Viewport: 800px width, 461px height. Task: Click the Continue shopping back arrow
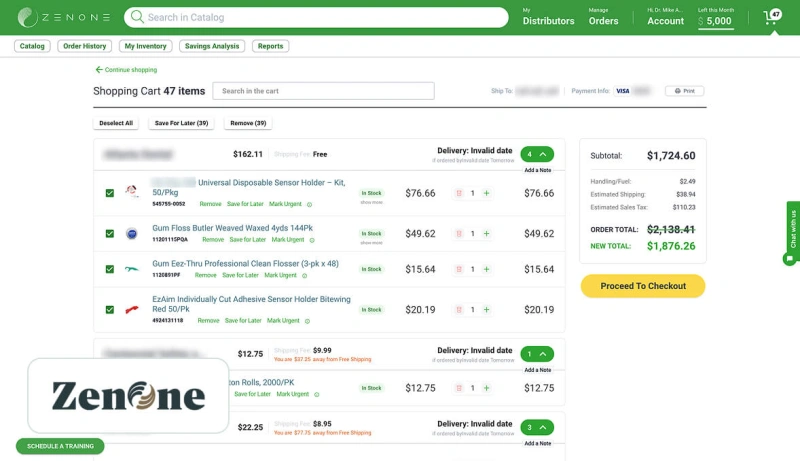pos(99,70)
